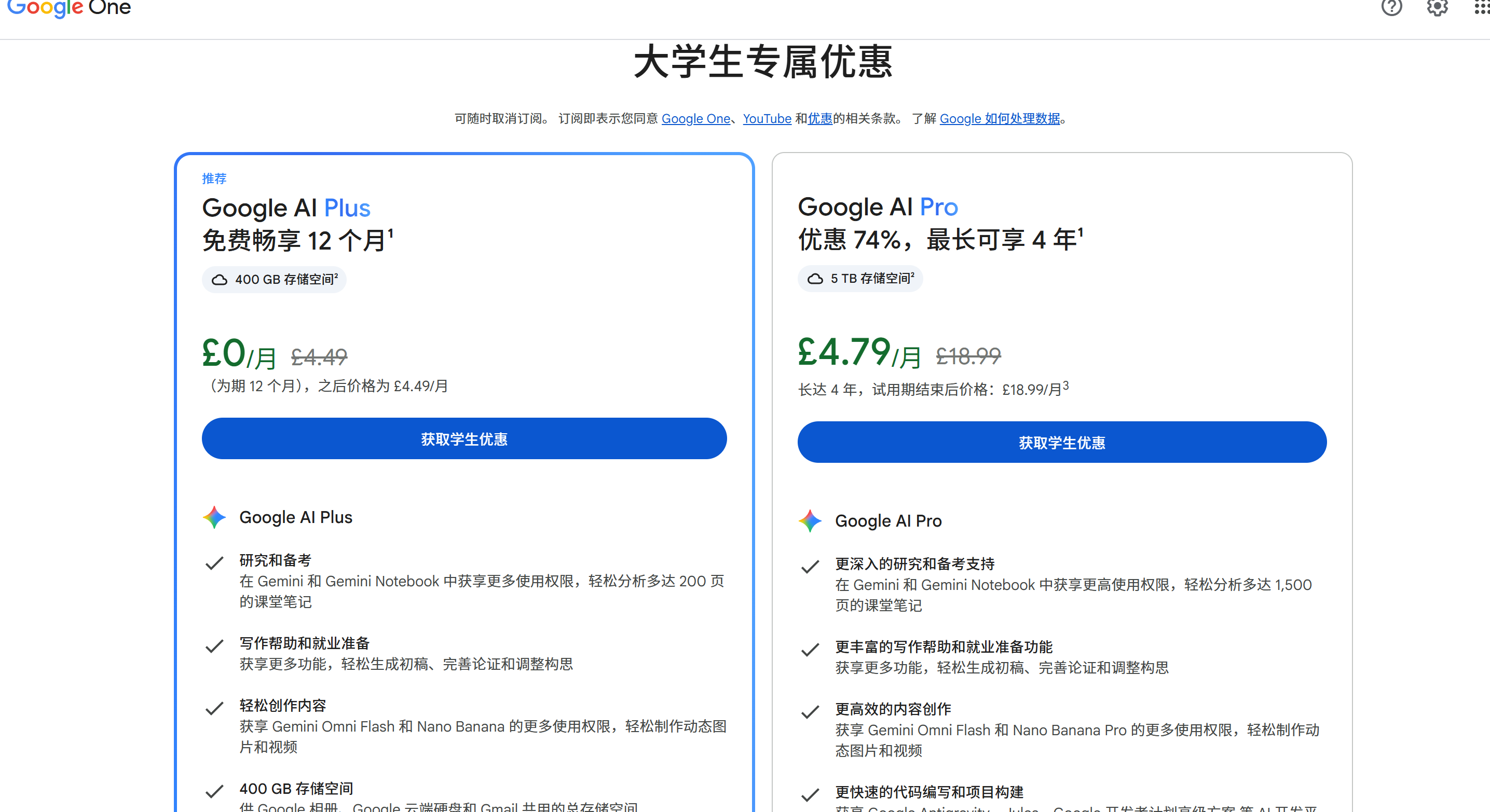Click the checkmark next to 写作帮助和就业准备
This screenshot has height=812, width=1490.
[x=214, y=646]
